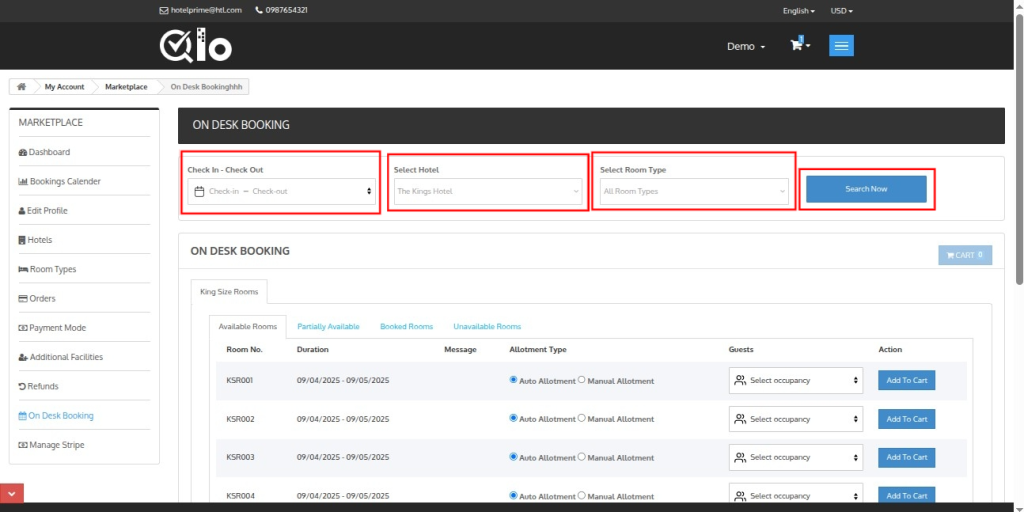The image size is (1024, 512).
Task: Click My Account in the breadcrumb
Action: [64, 87]
